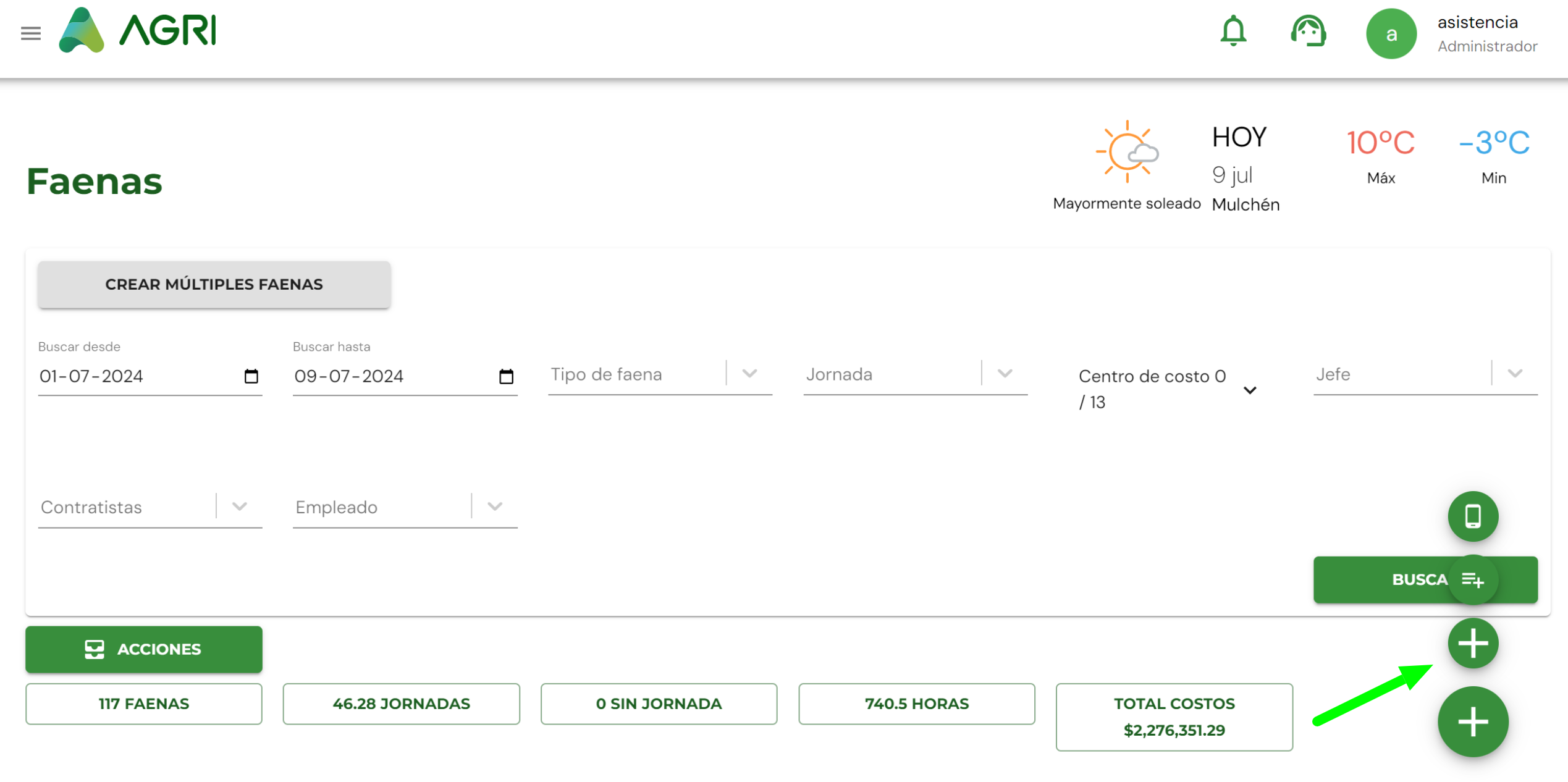
Task: Click the 740.5 Horas summary box
Action: click(x=917, y=704)
